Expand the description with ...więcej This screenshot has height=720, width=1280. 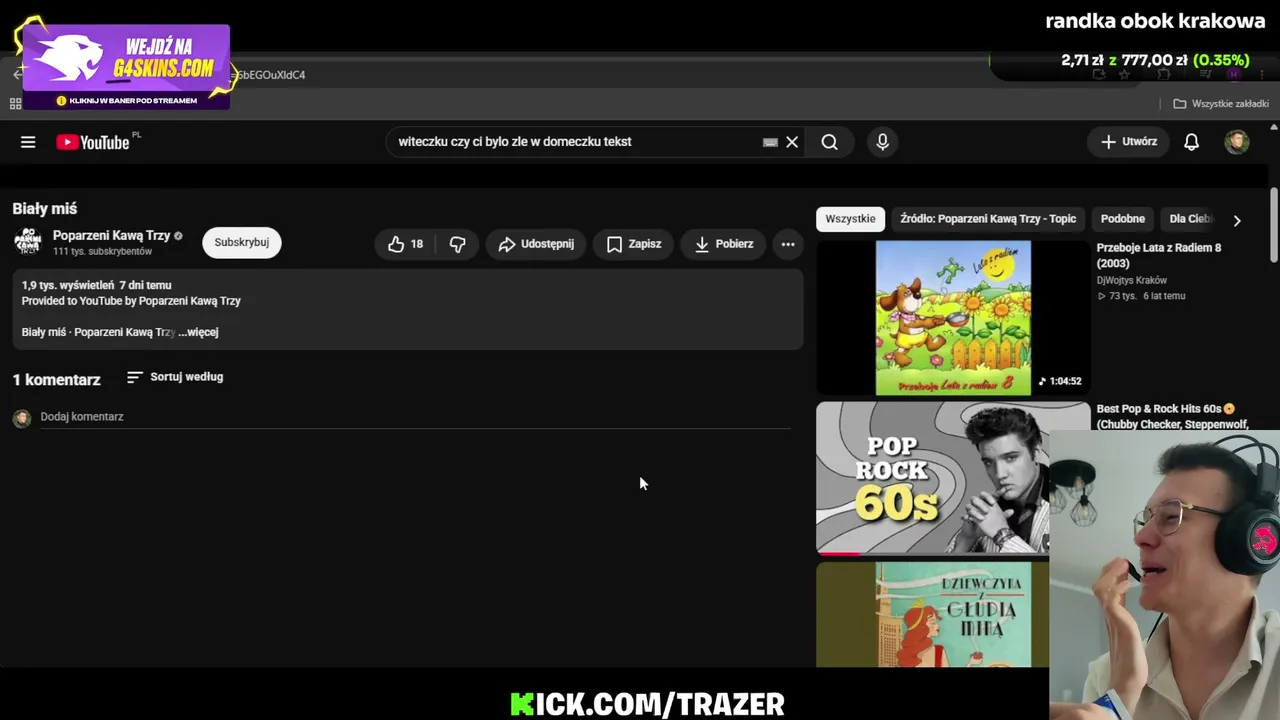pyautogui.click(x=198, y=332)
